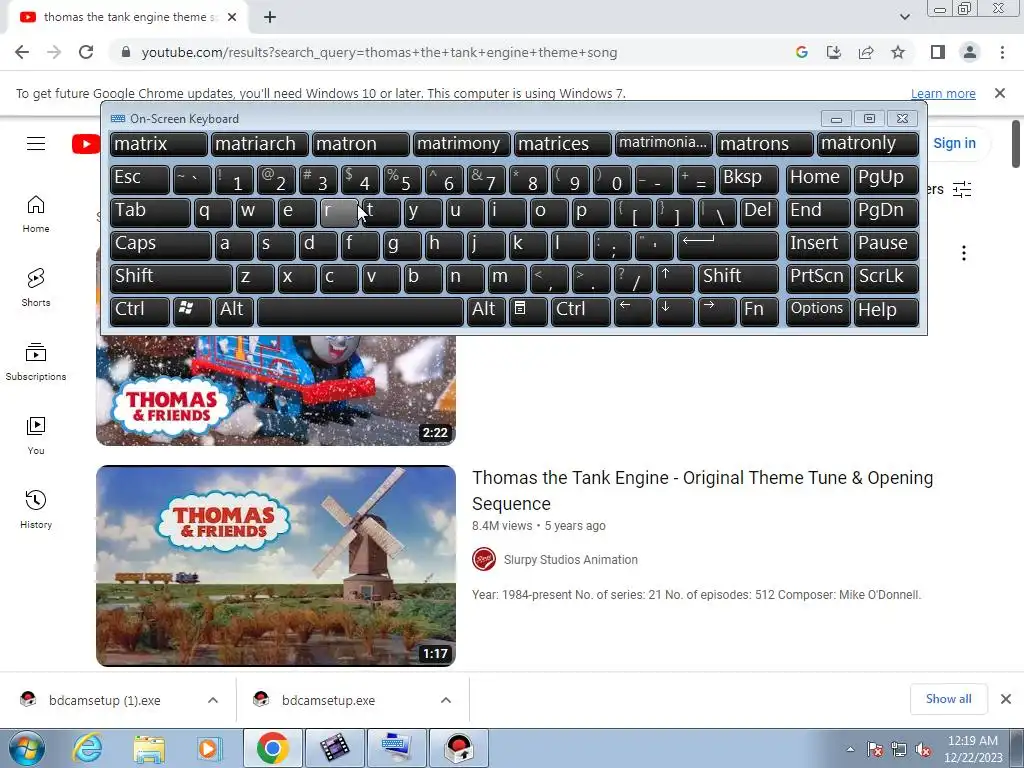This screenshot has height=768, width=1024.
Task: Toggle the left Shift key on-screen
Action: coord(171,278)
